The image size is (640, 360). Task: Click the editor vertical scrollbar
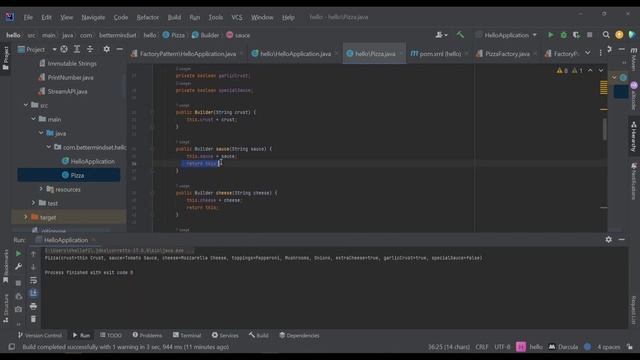click(604, 130)
